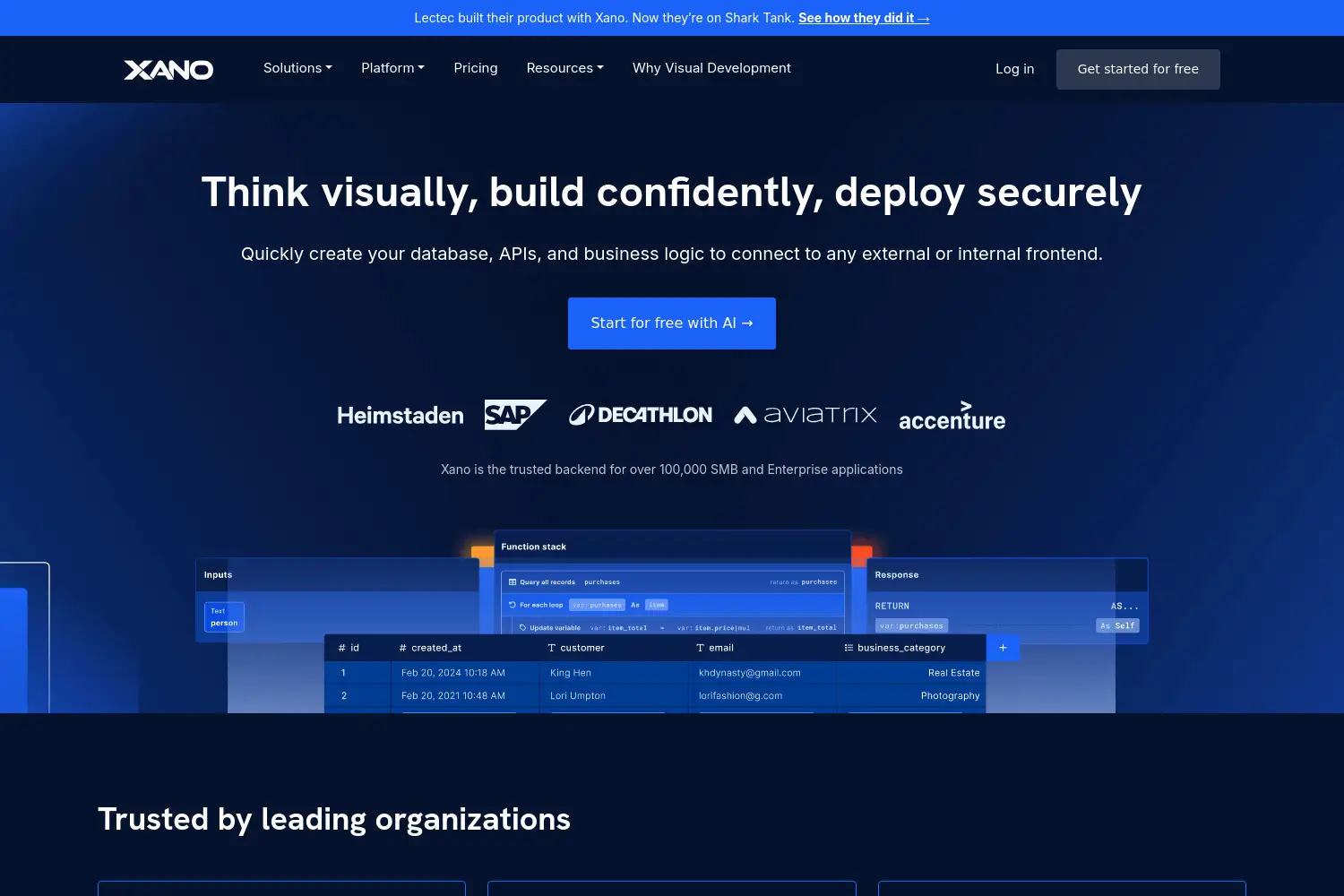The width and height of the screenshot is (1344, 896).
Task: Click the plus add-column icon in the table
Action: click(1003, 648)
